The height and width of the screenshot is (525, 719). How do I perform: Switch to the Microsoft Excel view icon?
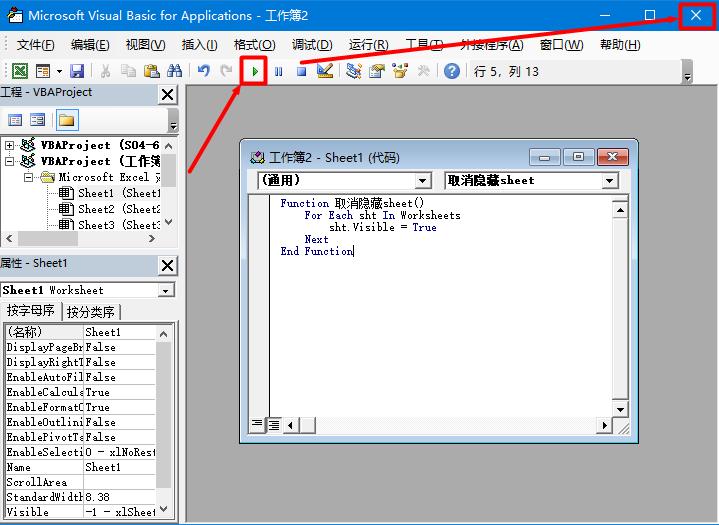[19, 71]
